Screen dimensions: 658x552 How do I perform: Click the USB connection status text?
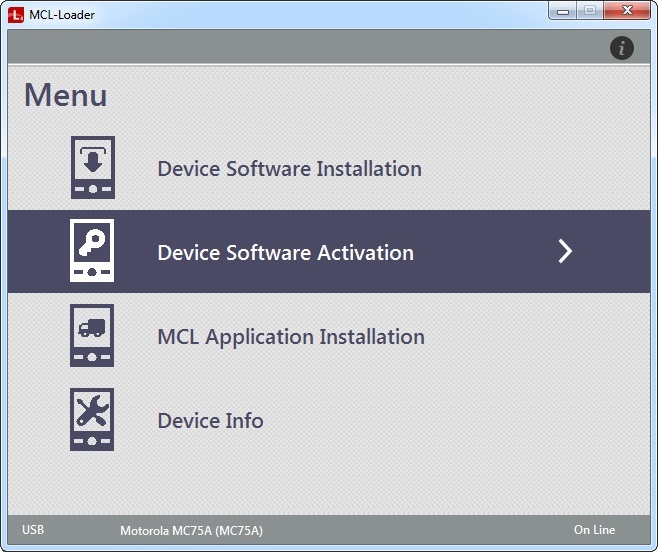pos(33,530)
